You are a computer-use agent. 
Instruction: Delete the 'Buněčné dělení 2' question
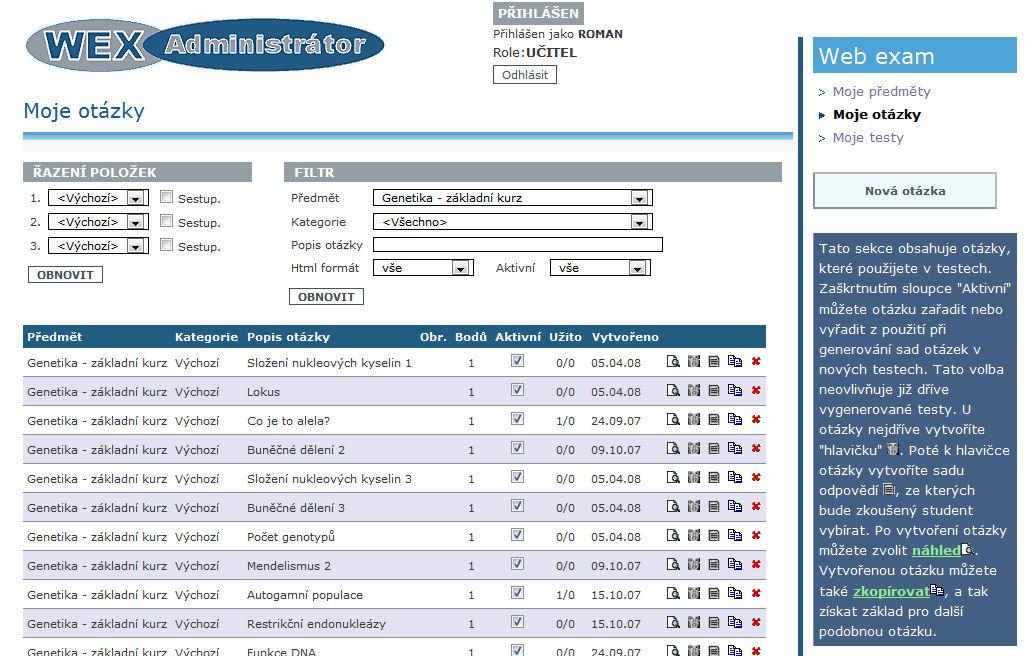[756, 449]
